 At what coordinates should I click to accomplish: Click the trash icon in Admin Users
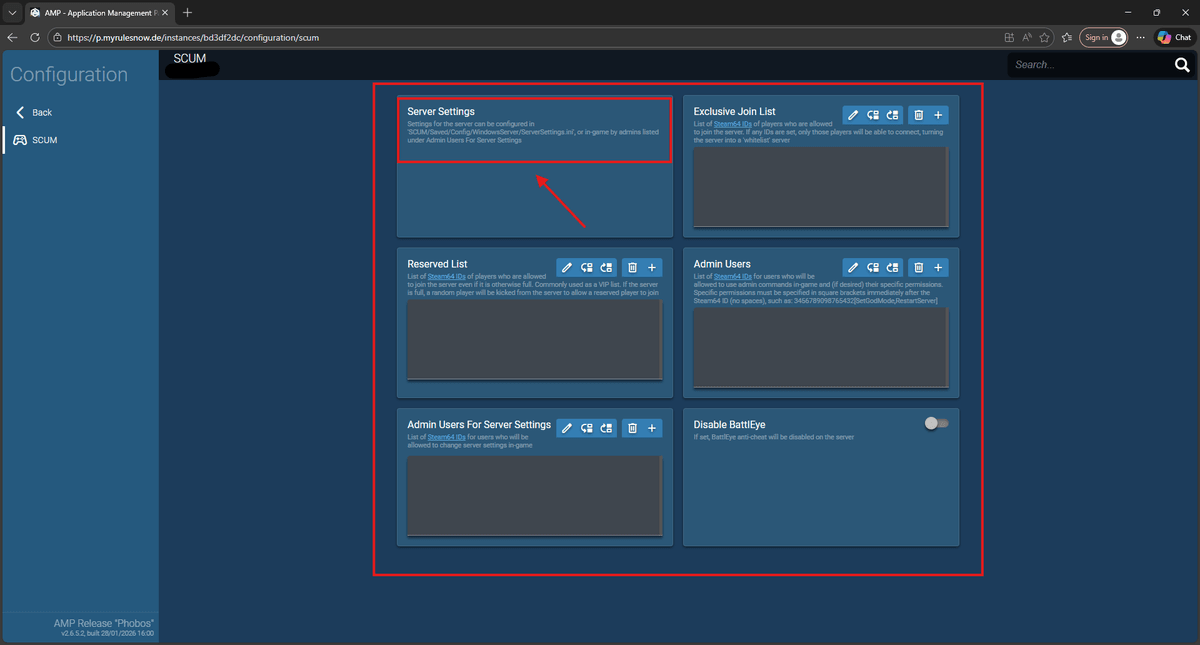click(x=918, y=268)
